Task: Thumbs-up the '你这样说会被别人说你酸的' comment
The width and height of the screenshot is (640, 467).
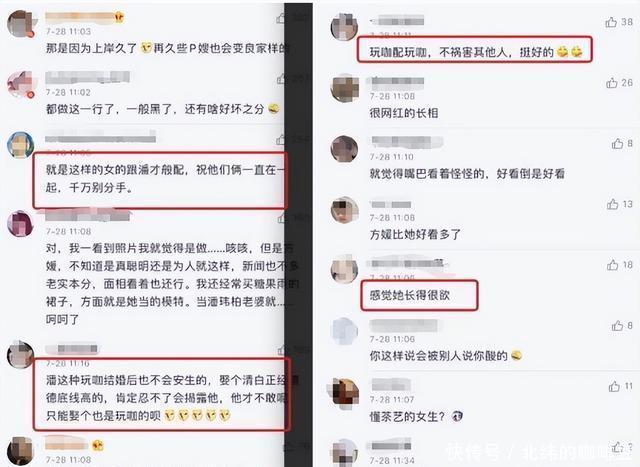Action: (x=617, y=325)
